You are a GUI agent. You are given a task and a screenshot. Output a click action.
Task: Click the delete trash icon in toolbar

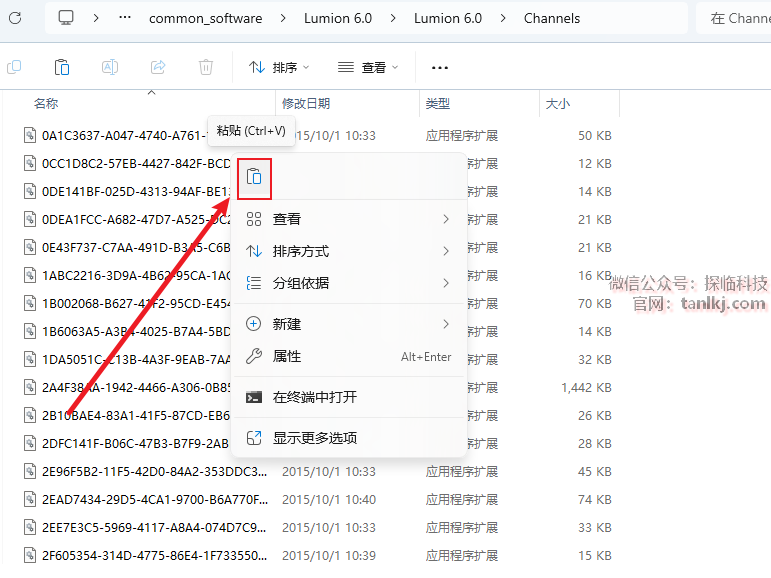click(x=206, y=67)
